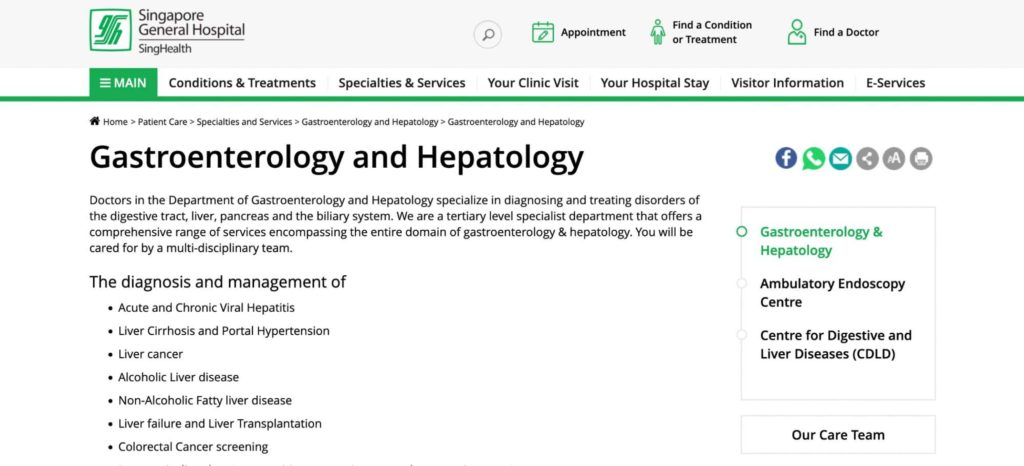Go to Your Clinic Visit menu

[533, 83]
